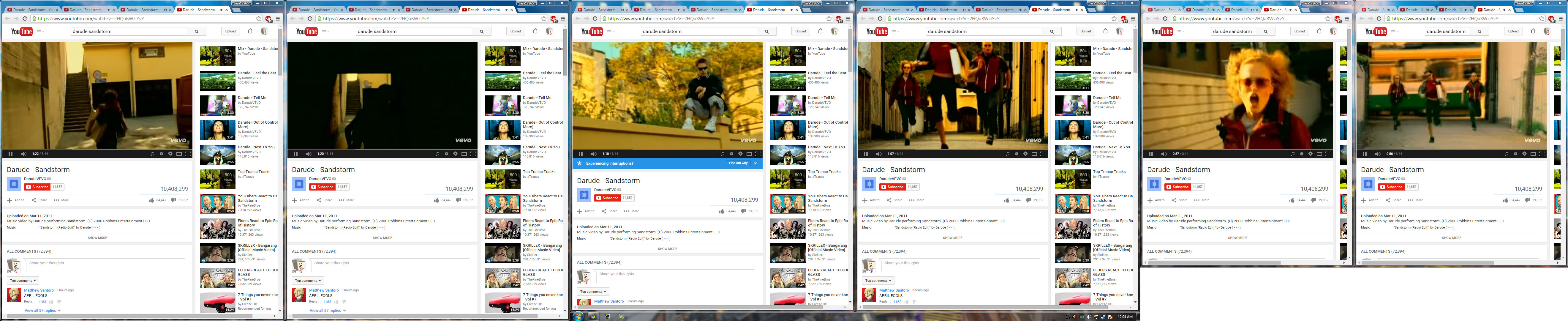Open the guide menu dropdown in 1:07 window

[x=895, y=32]
